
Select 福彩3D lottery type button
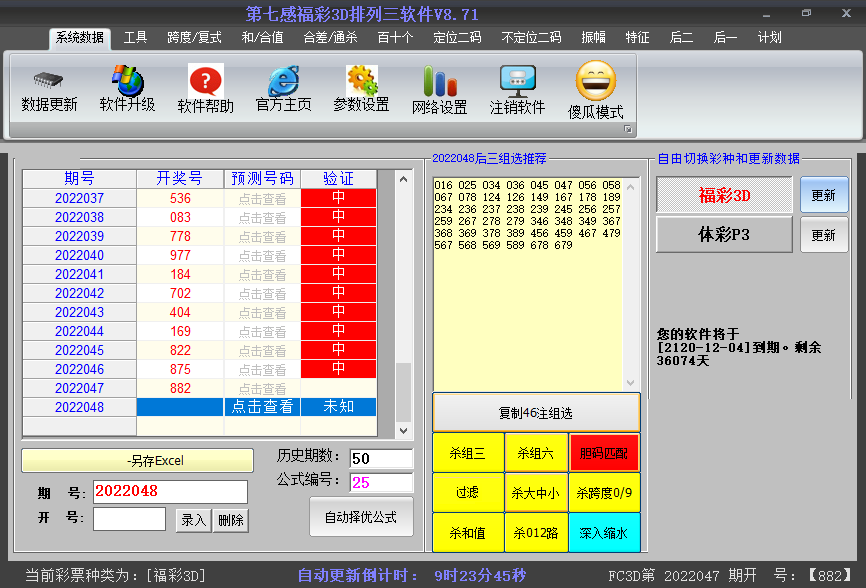click(x=724, y=195)
